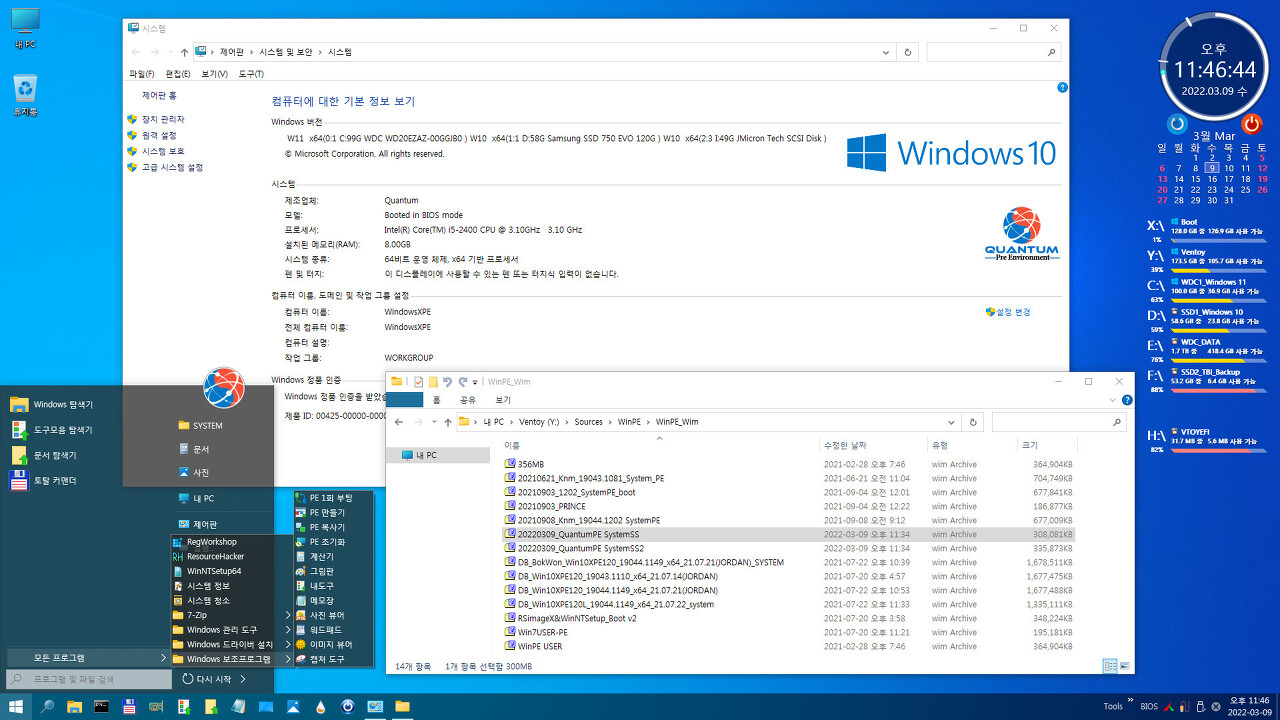
Task: Open 장치 관리자 link in the System sidebar
Action: point(162,119)
